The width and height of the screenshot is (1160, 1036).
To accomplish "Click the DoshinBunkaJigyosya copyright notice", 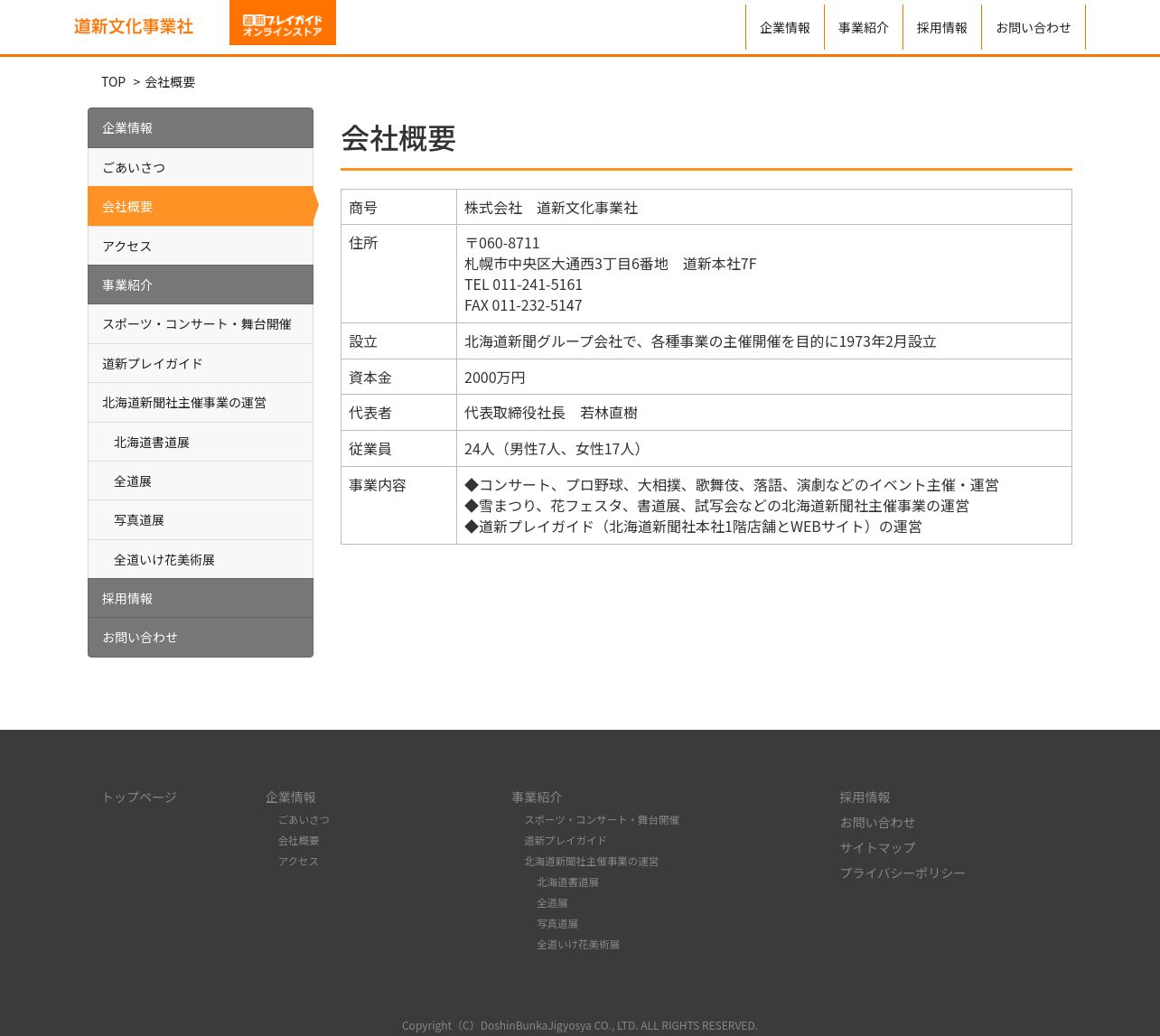I will pos(580,1025).
